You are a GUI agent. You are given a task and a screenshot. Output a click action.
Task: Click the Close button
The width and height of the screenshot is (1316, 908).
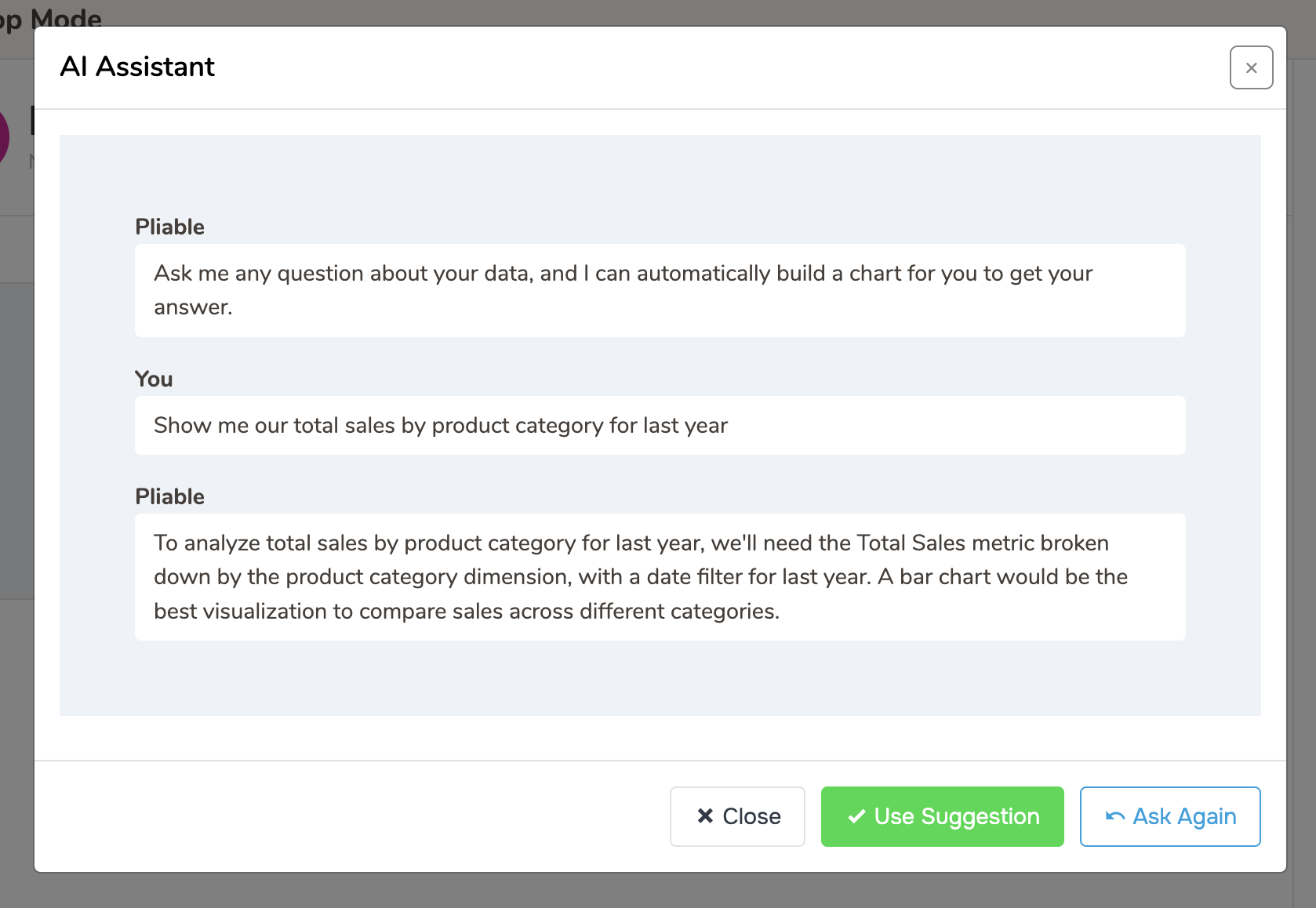[737, 816]
